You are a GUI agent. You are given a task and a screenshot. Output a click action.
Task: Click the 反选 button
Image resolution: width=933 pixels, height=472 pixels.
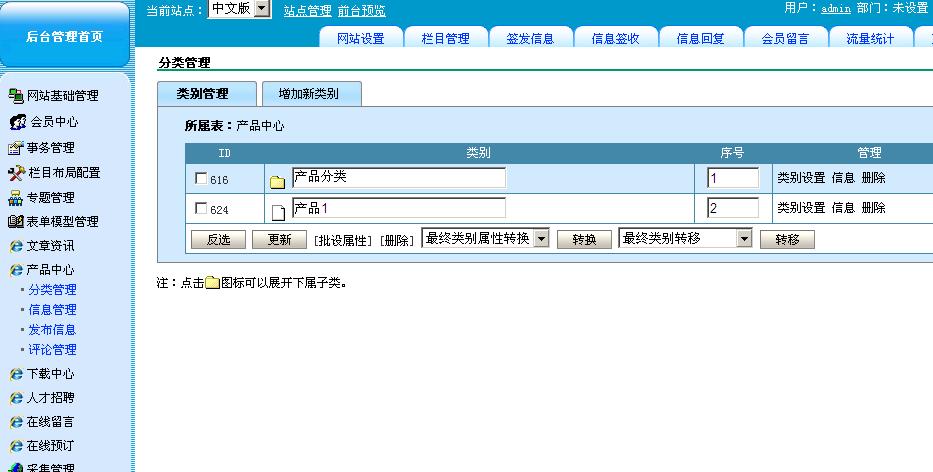218,240
